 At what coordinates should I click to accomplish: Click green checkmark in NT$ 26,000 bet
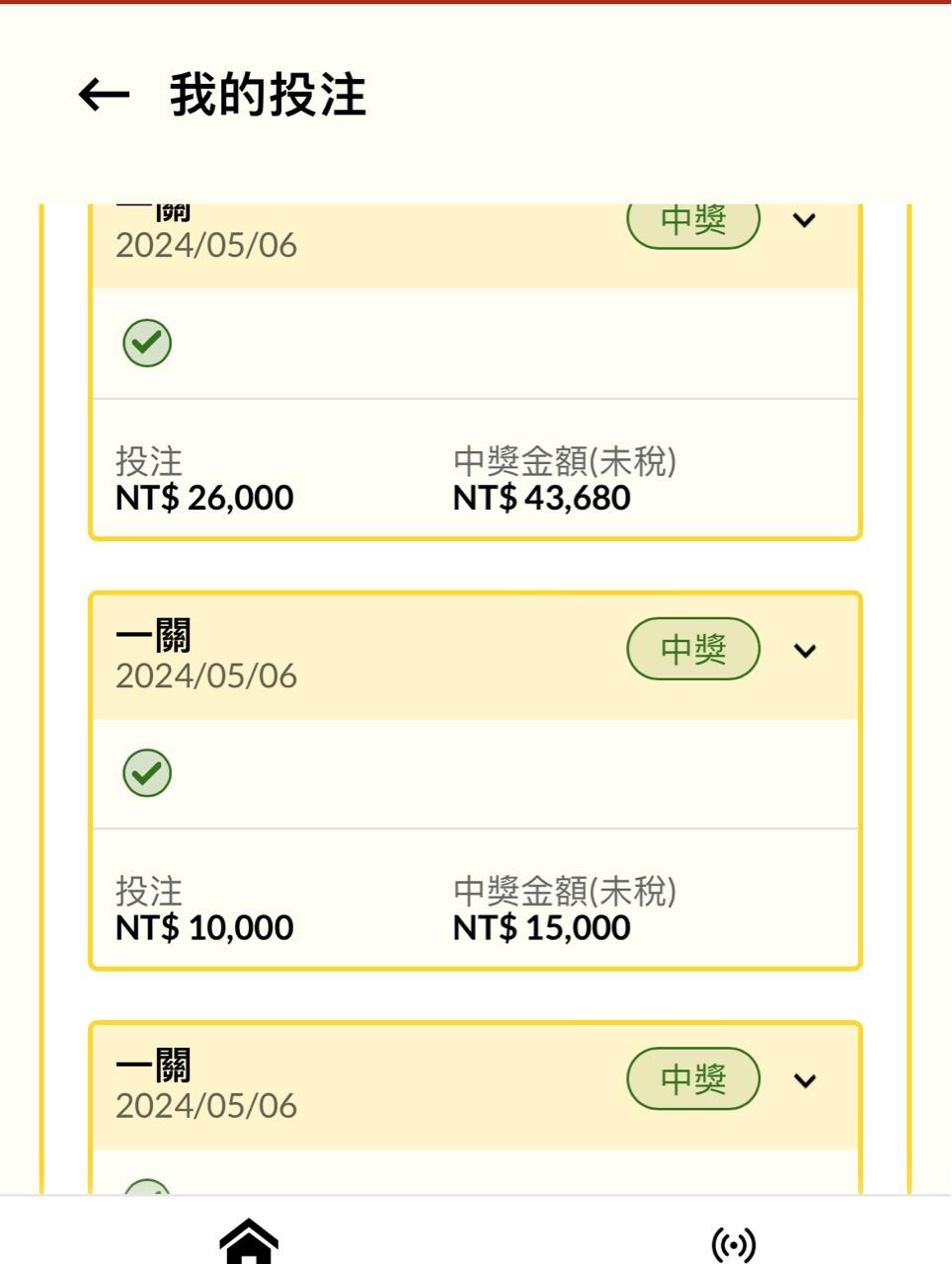(x=147, y=344)
